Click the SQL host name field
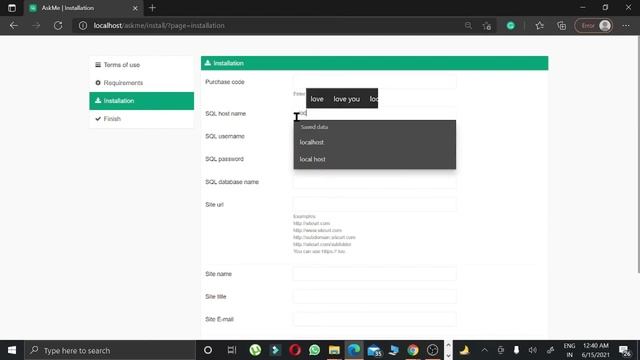The image size is (640, 360). (374, 113)
